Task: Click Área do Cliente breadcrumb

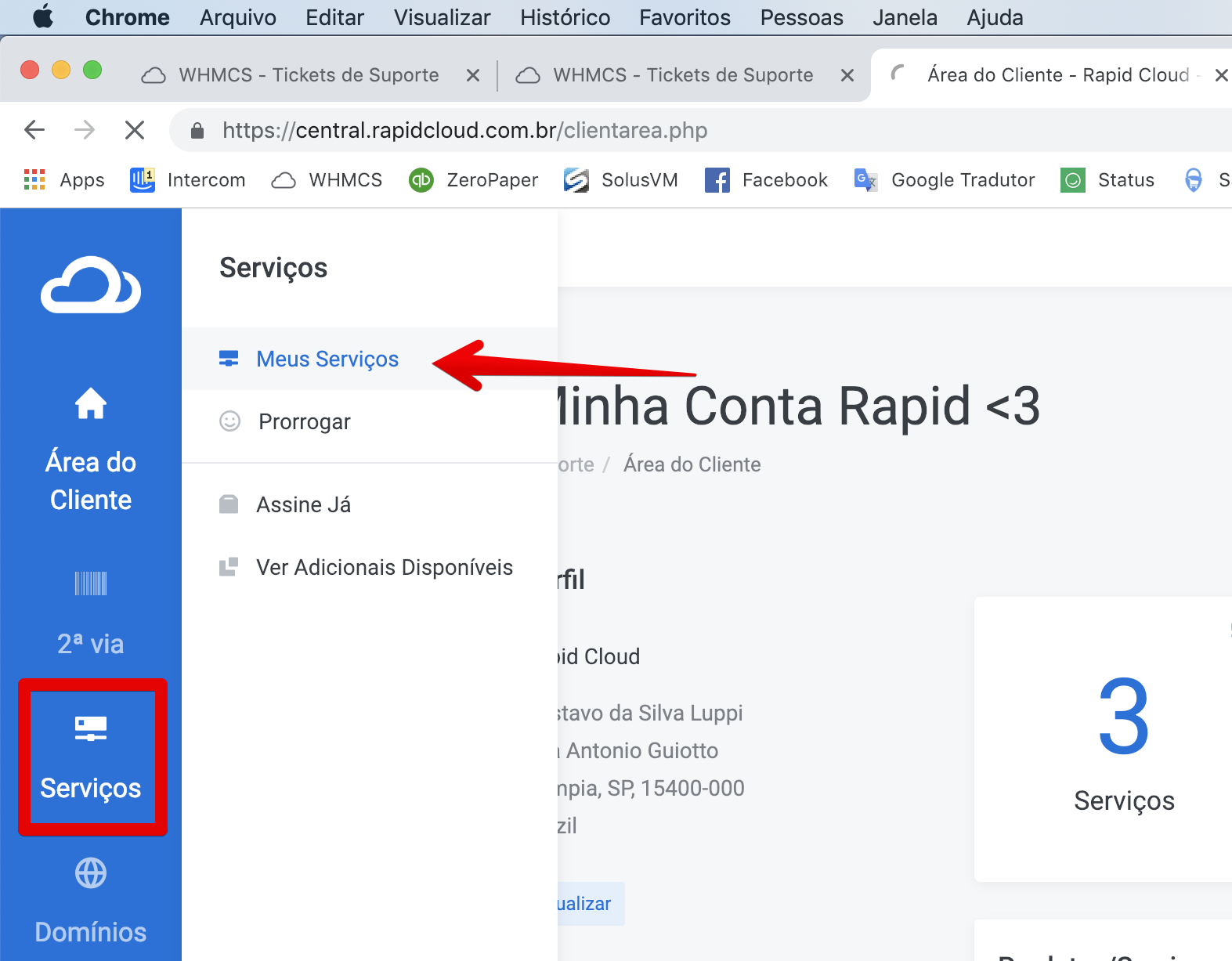Action: click(x=692, y=464)
